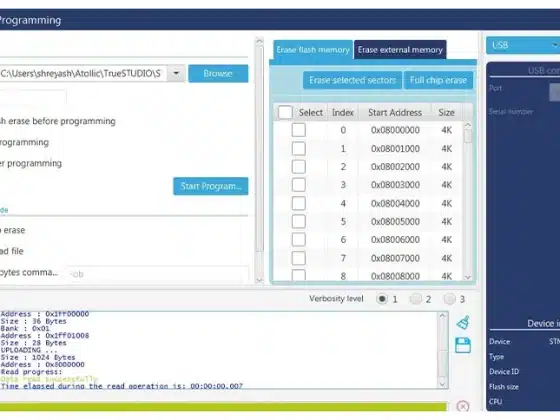Click the address cell 0x08002000

(x=395, y=166)
